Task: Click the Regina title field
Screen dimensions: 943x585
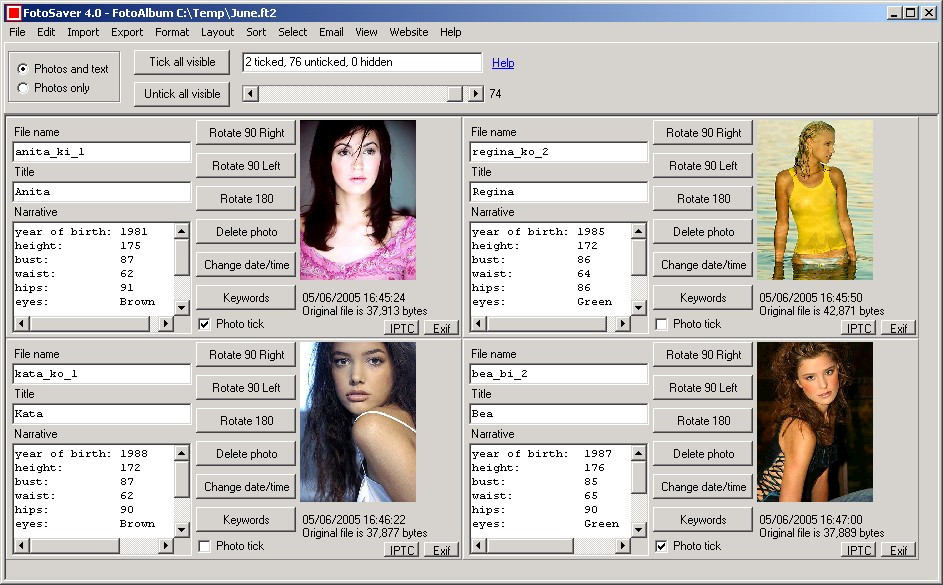Action: (559, 192)
